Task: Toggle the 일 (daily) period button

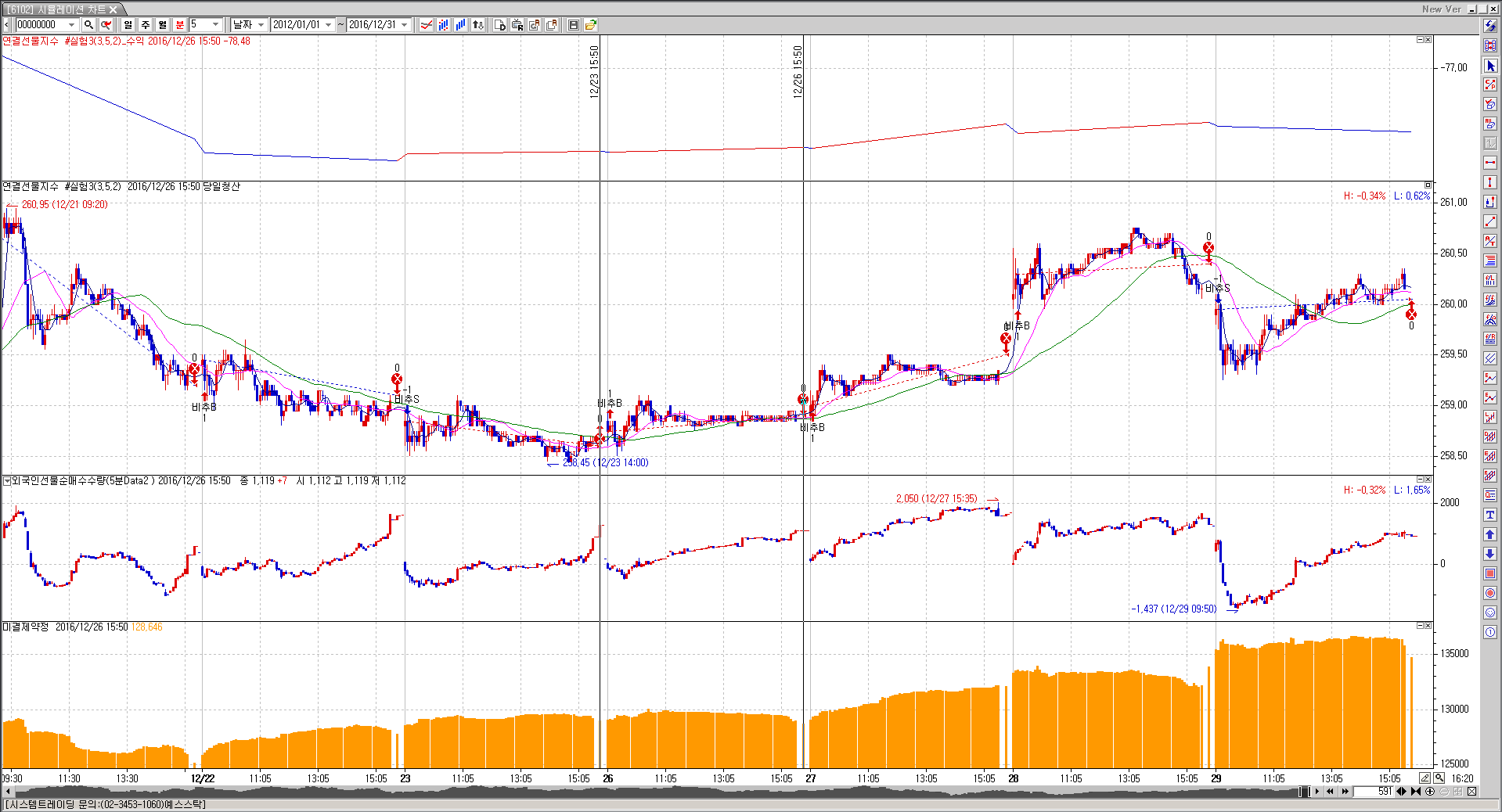Action: pos(128,25)
